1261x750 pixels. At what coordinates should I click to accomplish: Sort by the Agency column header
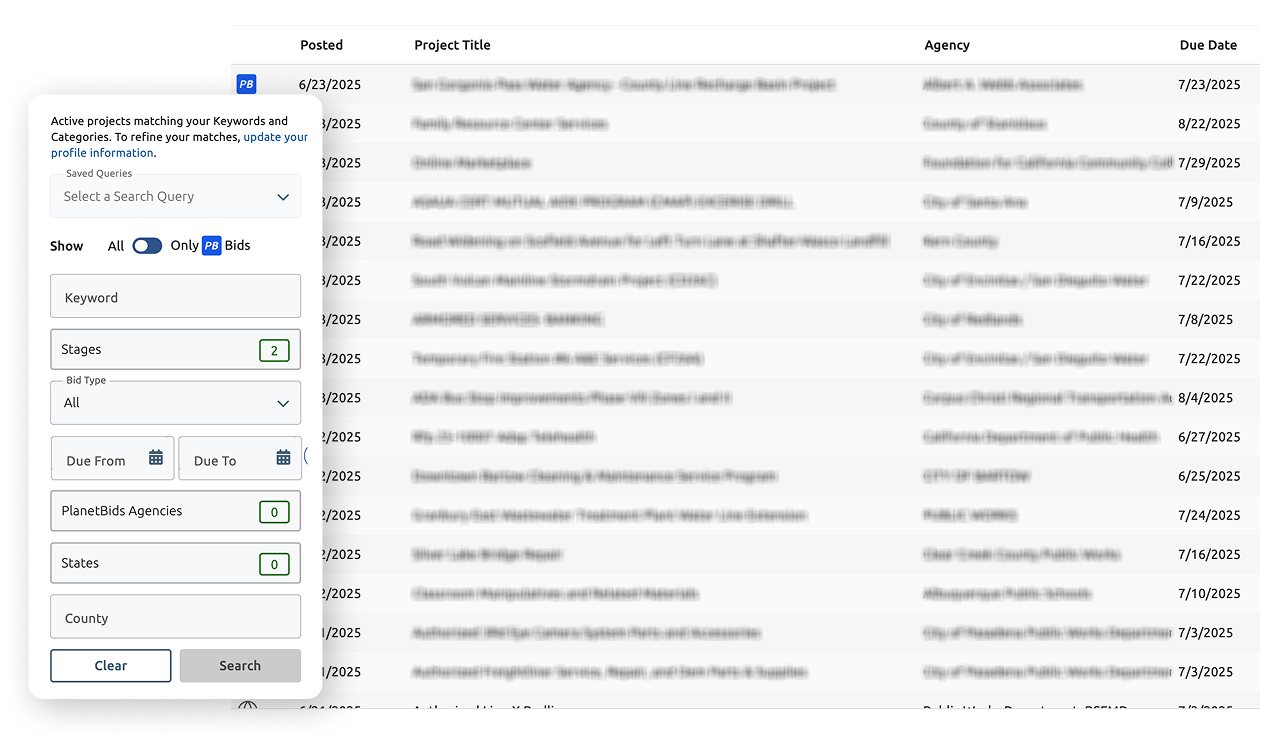pyautogui.click(x=947, y=45)
